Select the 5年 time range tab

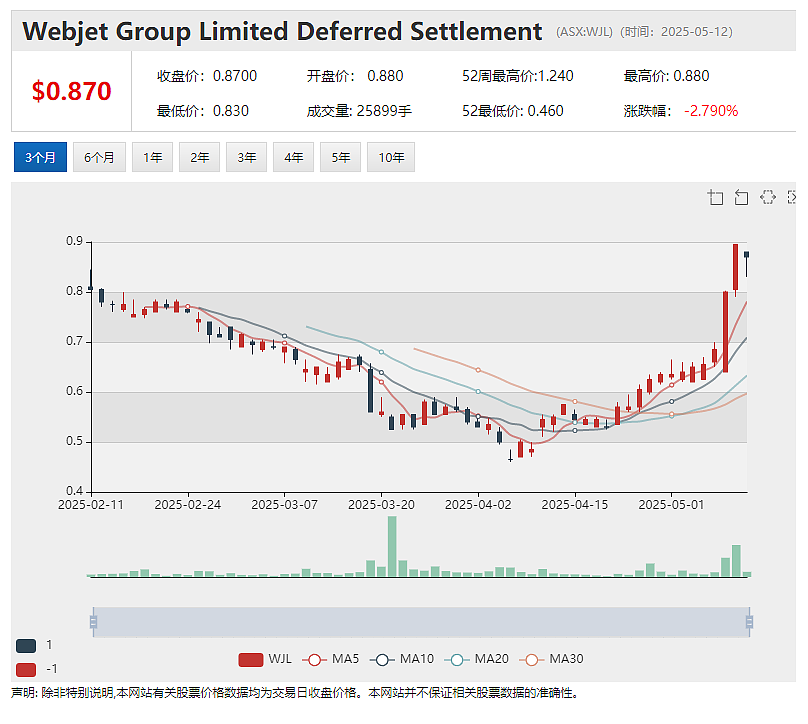[x=340, y=157]
